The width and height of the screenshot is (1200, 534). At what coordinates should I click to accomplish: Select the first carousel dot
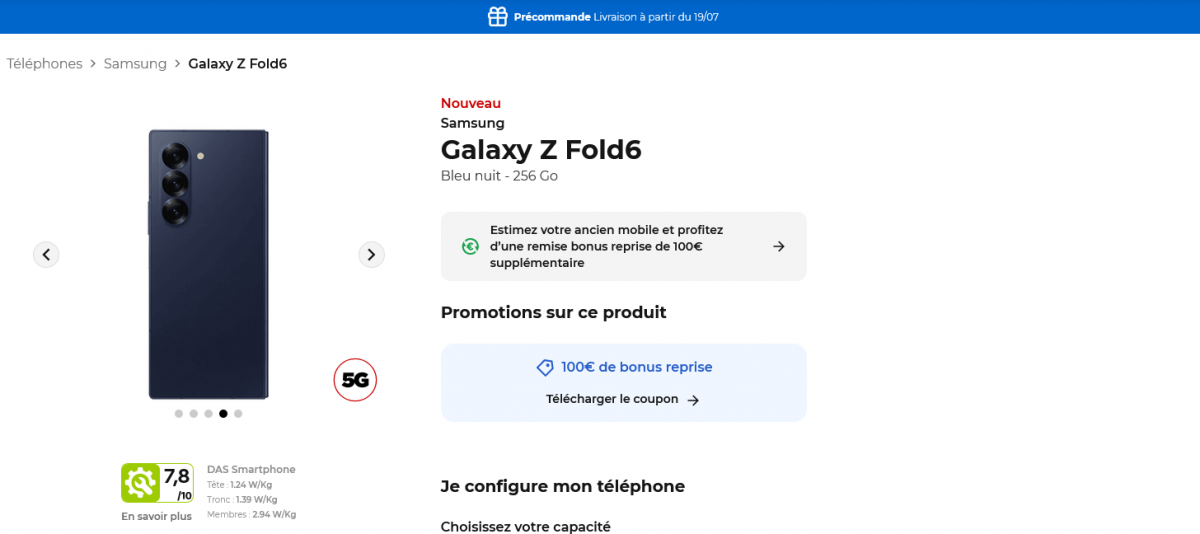(179, 413)
